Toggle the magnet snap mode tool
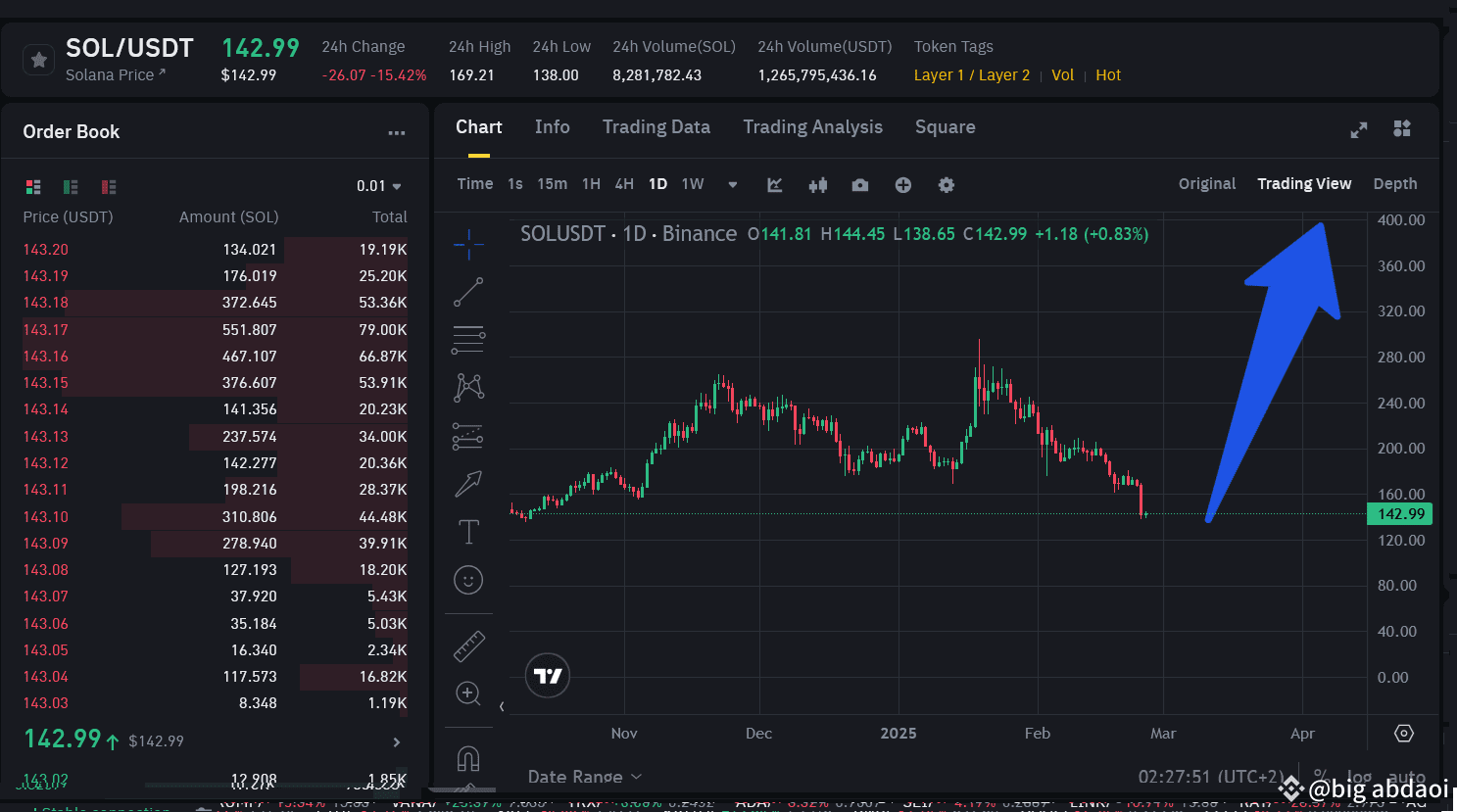This screenshot has height=812, width=1457. [468, 758]
